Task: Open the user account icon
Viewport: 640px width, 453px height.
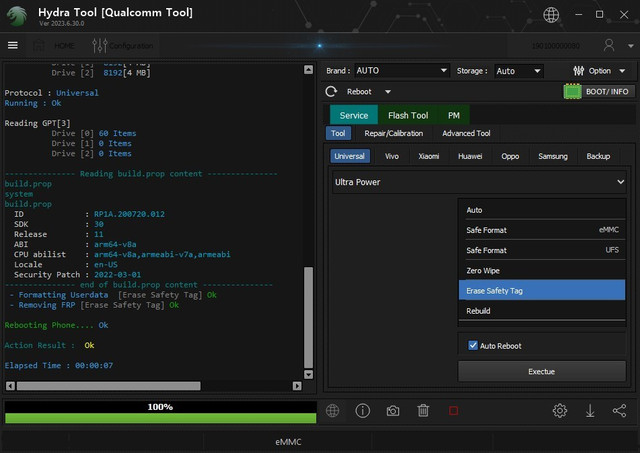Action: point(609,45)
